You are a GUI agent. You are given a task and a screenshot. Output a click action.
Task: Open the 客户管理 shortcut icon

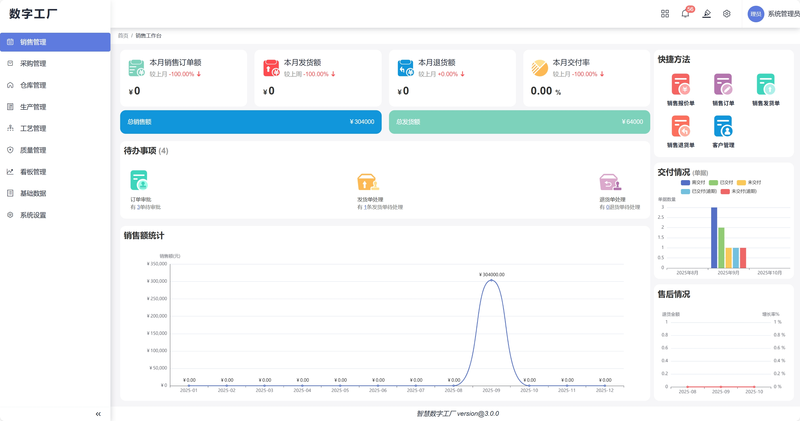tap(723, 127)
